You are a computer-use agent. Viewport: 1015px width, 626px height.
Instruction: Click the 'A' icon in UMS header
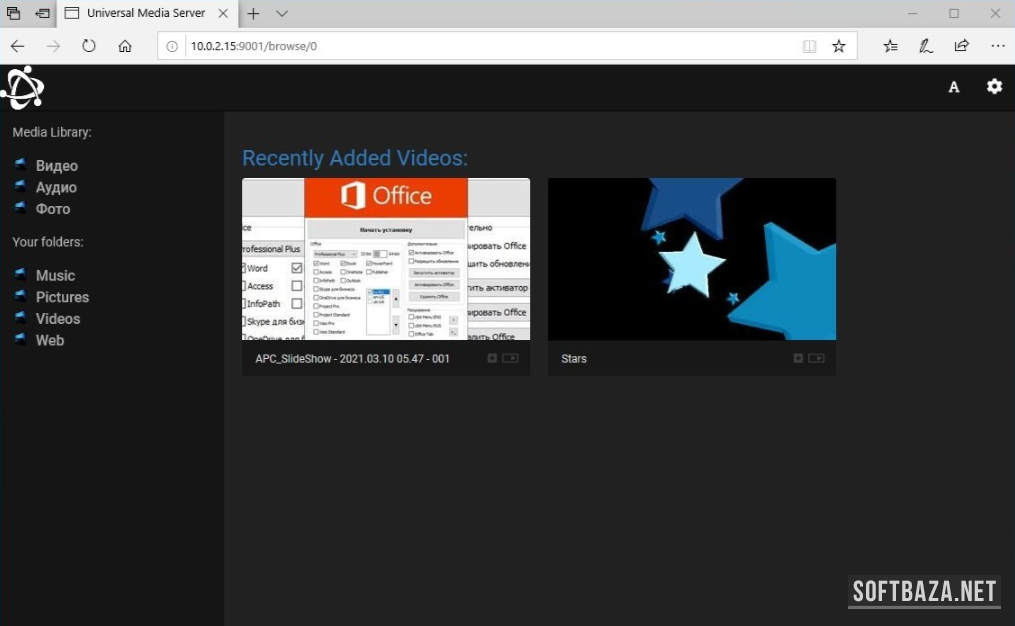[x=953, y=87]
